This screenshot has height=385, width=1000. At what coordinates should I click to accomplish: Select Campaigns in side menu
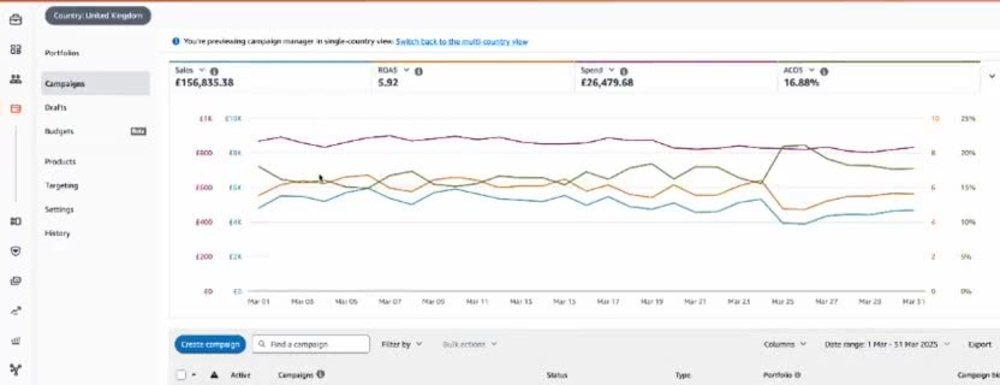point(96,84)
